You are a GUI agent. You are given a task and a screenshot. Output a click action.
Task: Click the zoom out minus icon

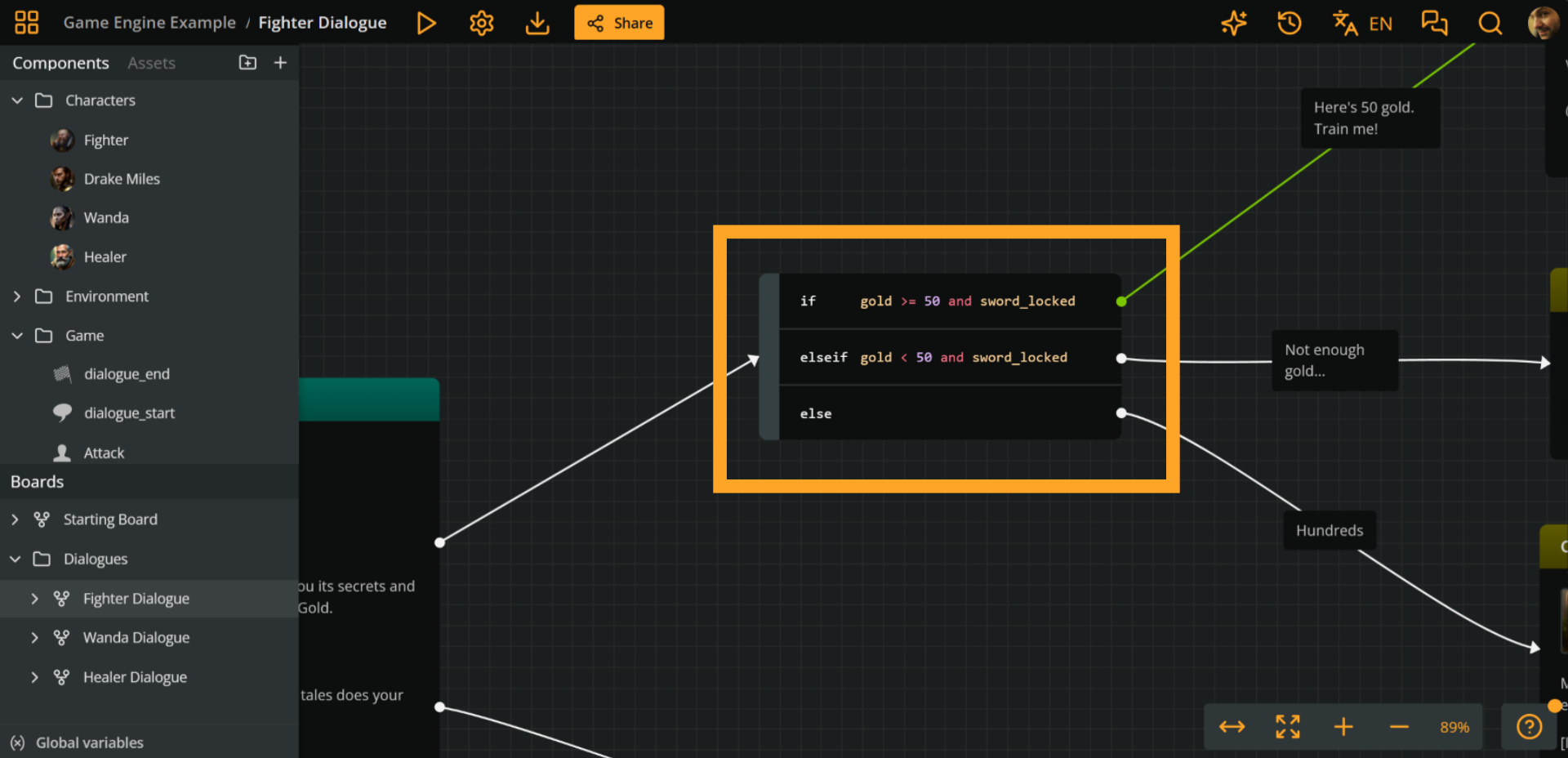click(1399, 727)
